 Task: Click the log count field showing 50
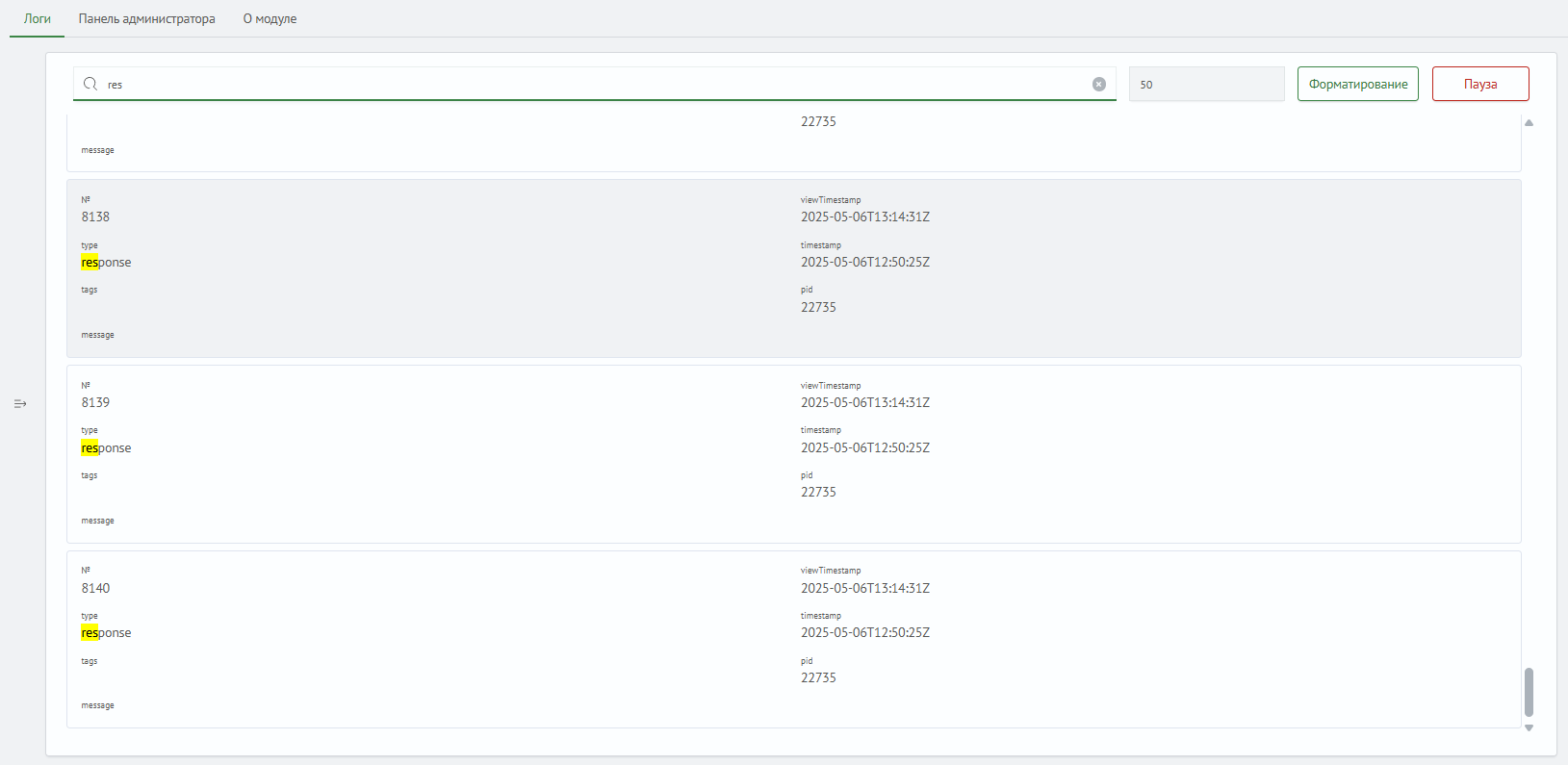pyautogui.click(x=1206, y=85)
